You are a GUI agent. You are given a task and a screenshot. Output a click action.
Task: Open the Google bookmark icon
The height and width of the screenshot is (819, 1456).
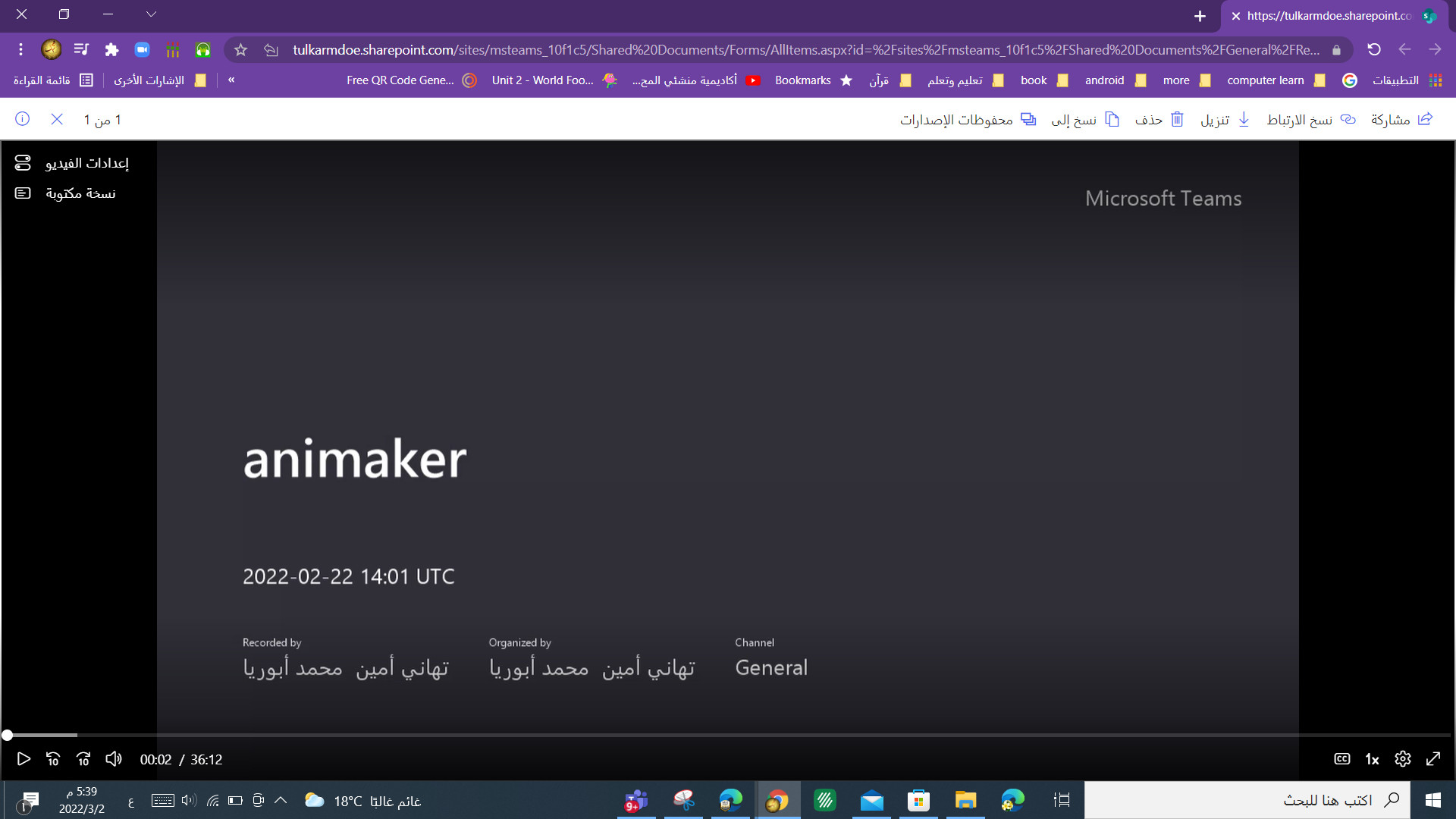pos(1350,80)
